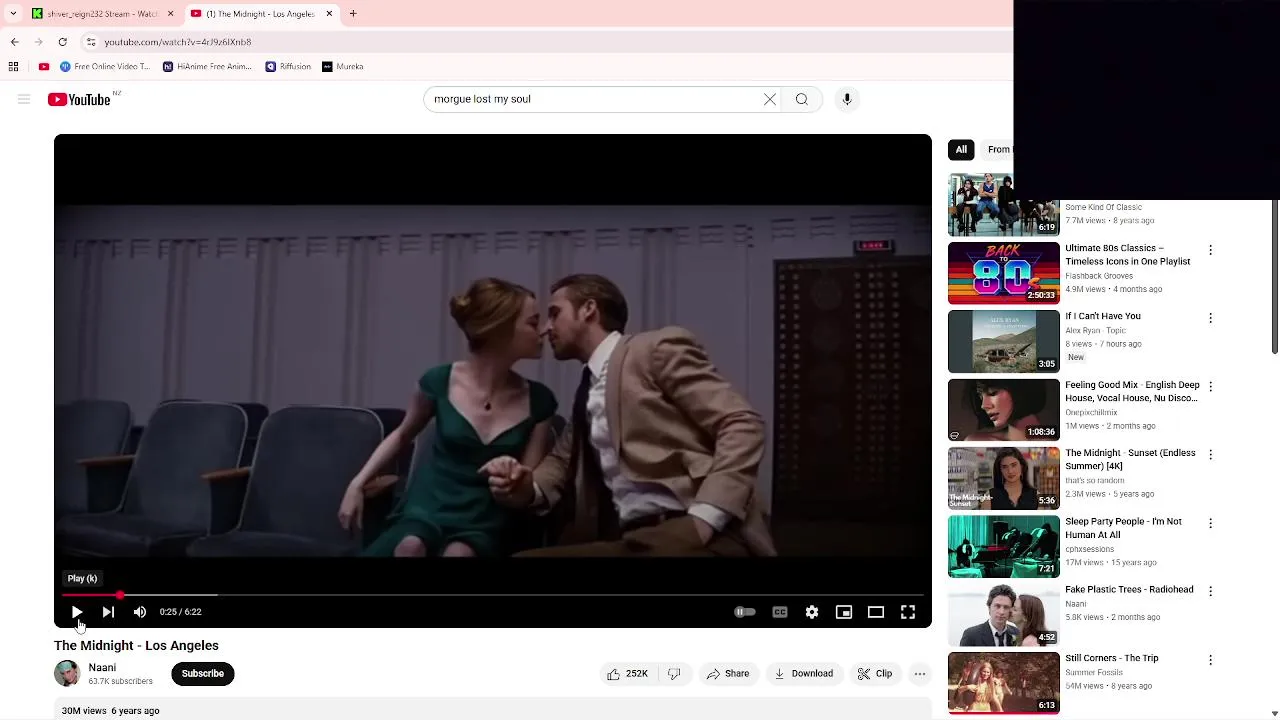Screen dimensions: 1280x720
Task: Open Feeling Good Mix video thumbnail
Action: coord(1003,410)
